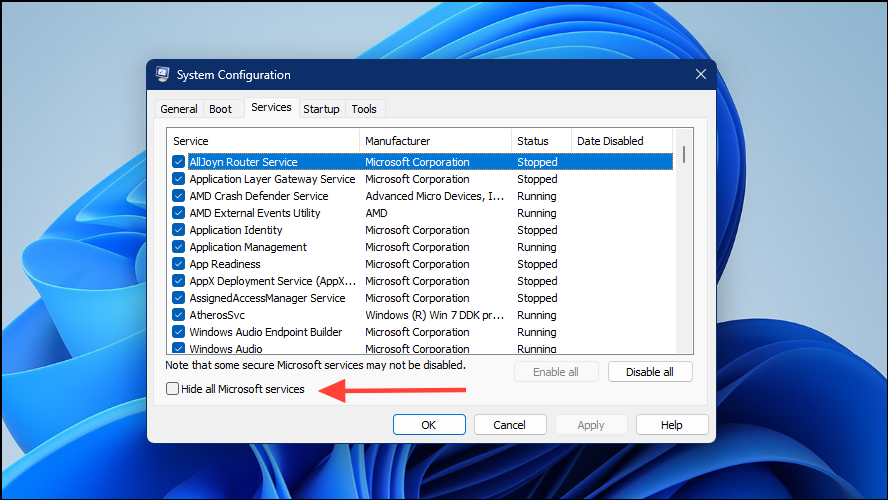The width and height of the screenshot is (888, 500).
Task: Click the services list scrollbar thumb
Action: click(684, 155)
